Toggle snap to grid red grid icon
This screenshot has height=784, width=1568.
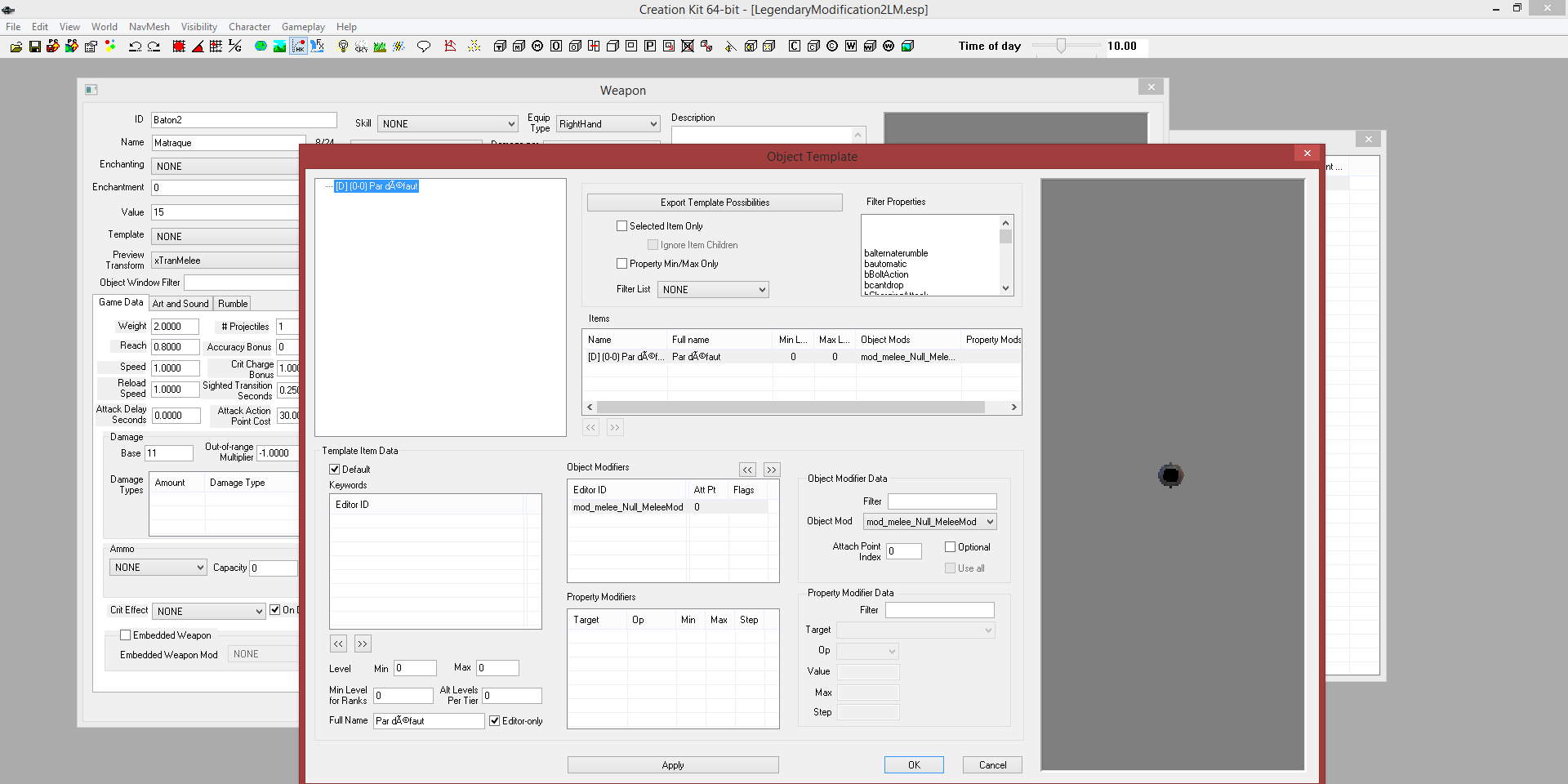[179, 47]
